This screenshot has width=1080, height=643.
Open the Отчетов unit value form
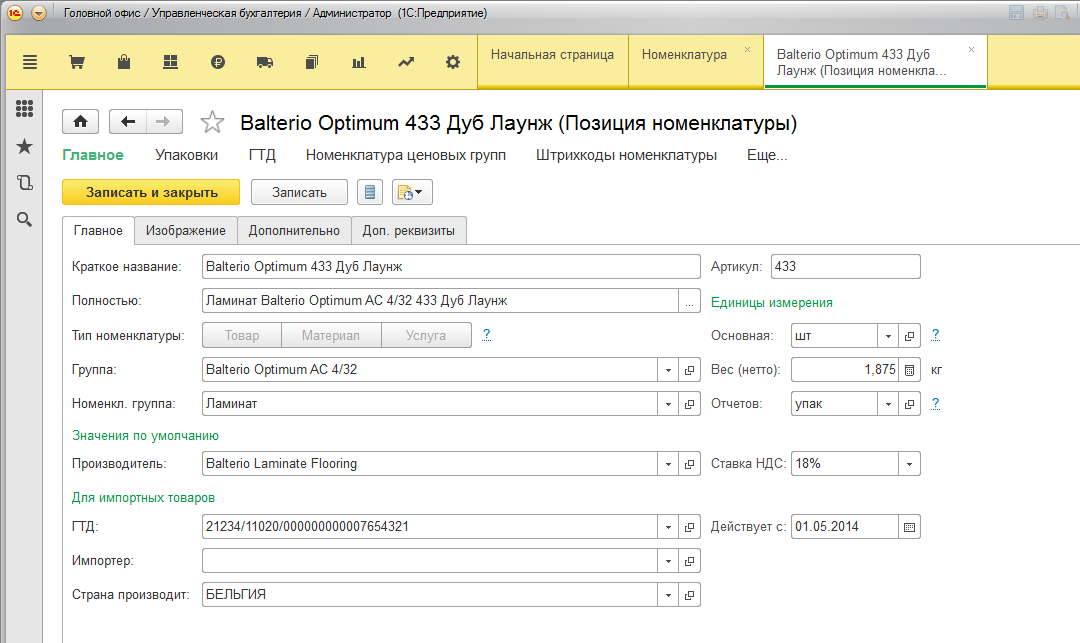tap(909, 404)
